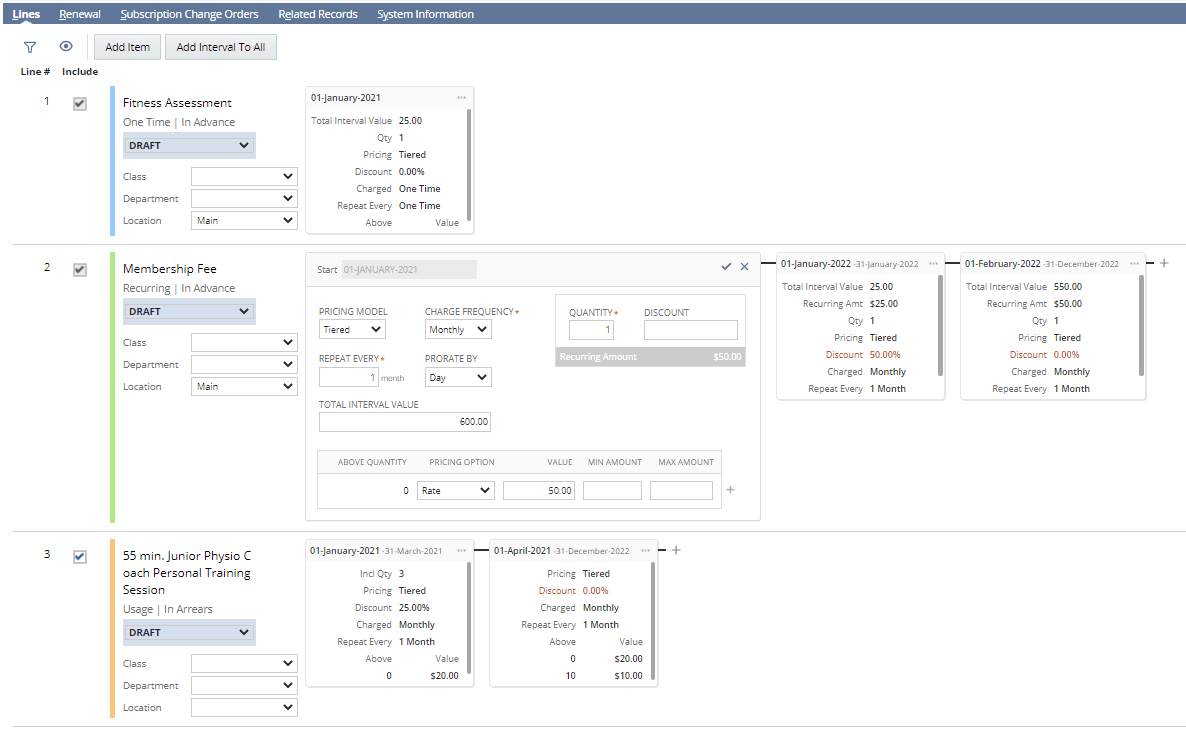Open Class dropdown for Fitness Assessment
The width and height of the screenshot is (1186, 733).
point(244,176)
